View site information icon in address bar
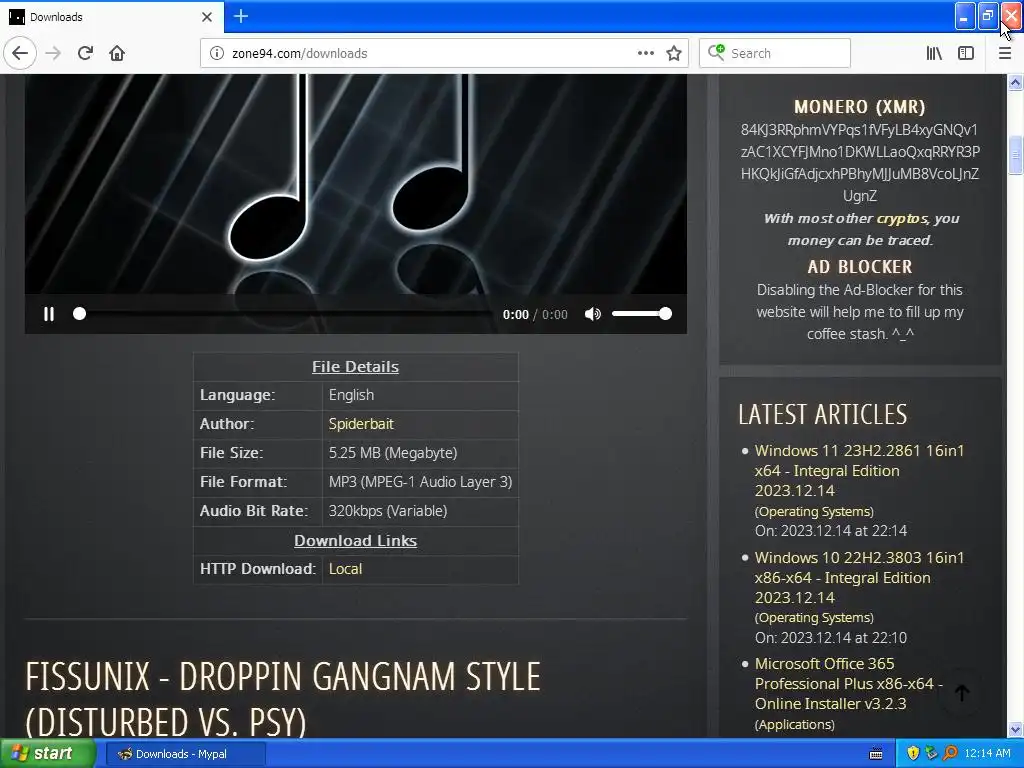This screenshot has width=1024, height=768. (x=217, y=54)
